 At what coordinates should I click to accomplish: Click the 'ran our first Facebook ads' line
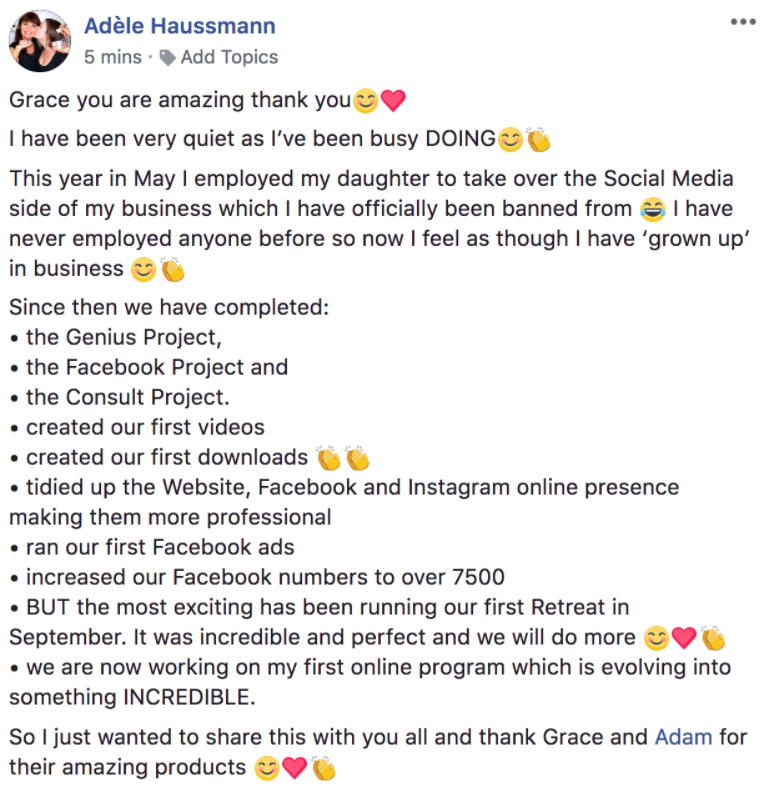pyautogui.click(x=160, y=547)
